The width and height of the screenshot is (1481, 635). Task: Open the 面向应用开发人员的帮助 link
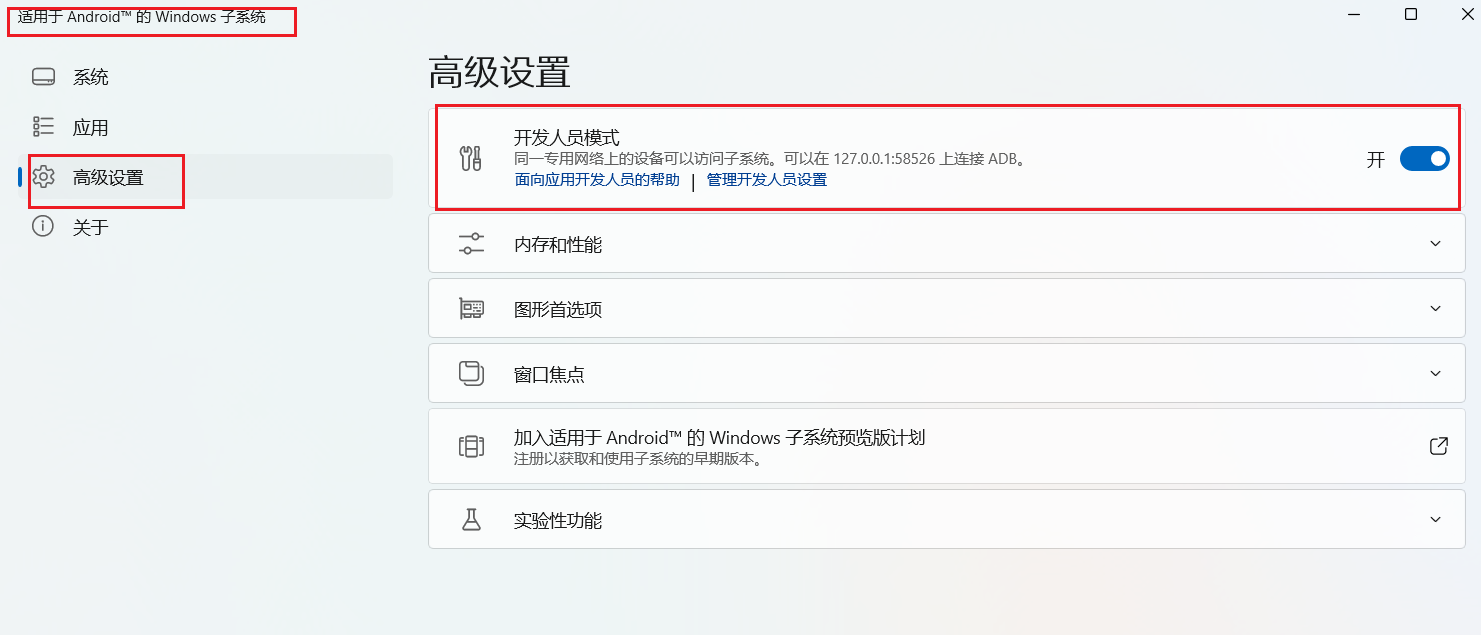(597, 180)
